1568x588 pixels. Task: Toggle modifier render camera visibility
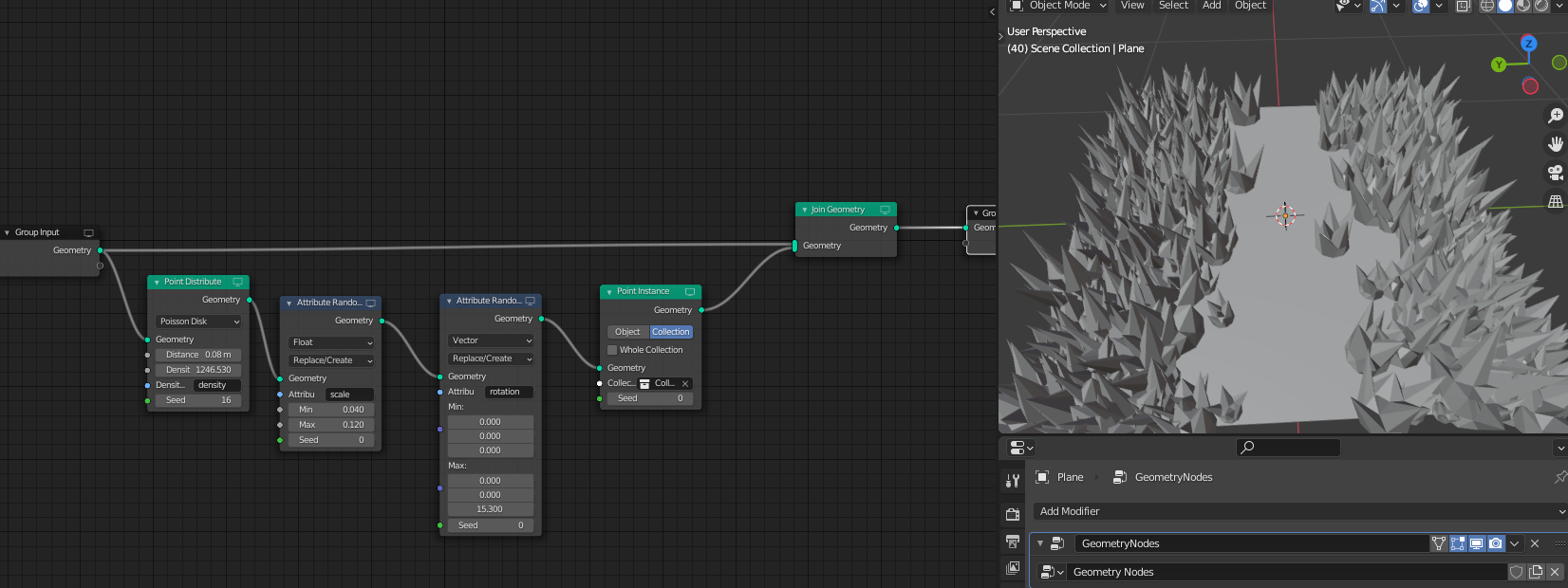coord(1496,543)
